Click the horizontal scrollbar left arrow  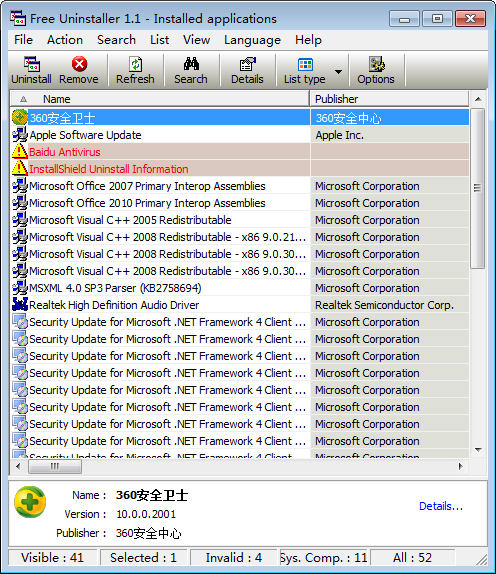pyautogui.click(x=18, y=466)
